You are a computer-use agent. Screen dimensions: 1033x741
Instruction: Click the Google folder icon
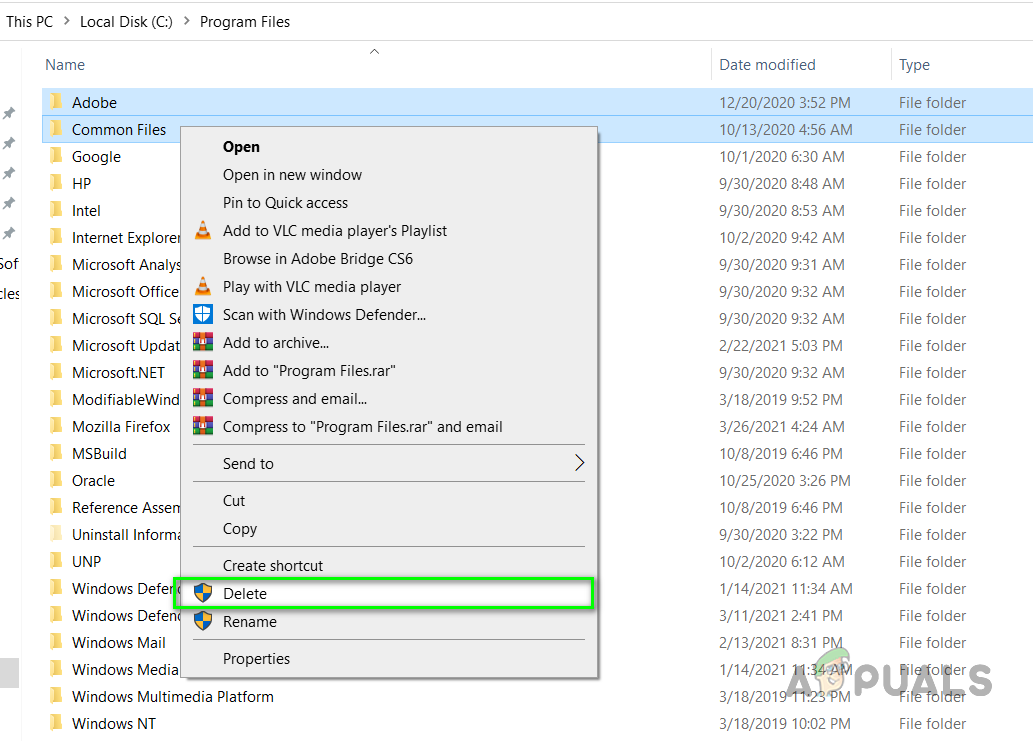(x=57, y=156)
